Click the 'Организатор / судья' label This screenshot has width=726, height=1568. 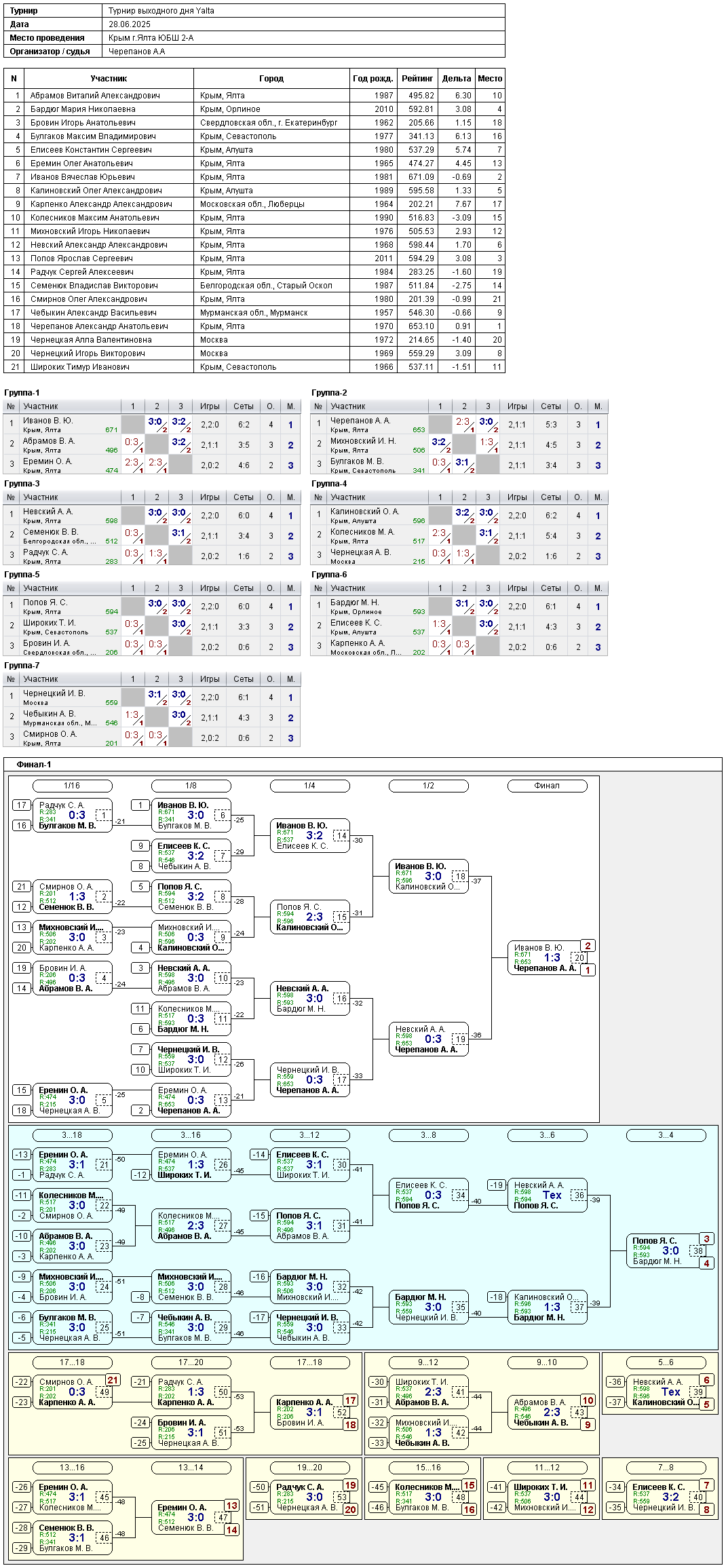pos(50,52)
